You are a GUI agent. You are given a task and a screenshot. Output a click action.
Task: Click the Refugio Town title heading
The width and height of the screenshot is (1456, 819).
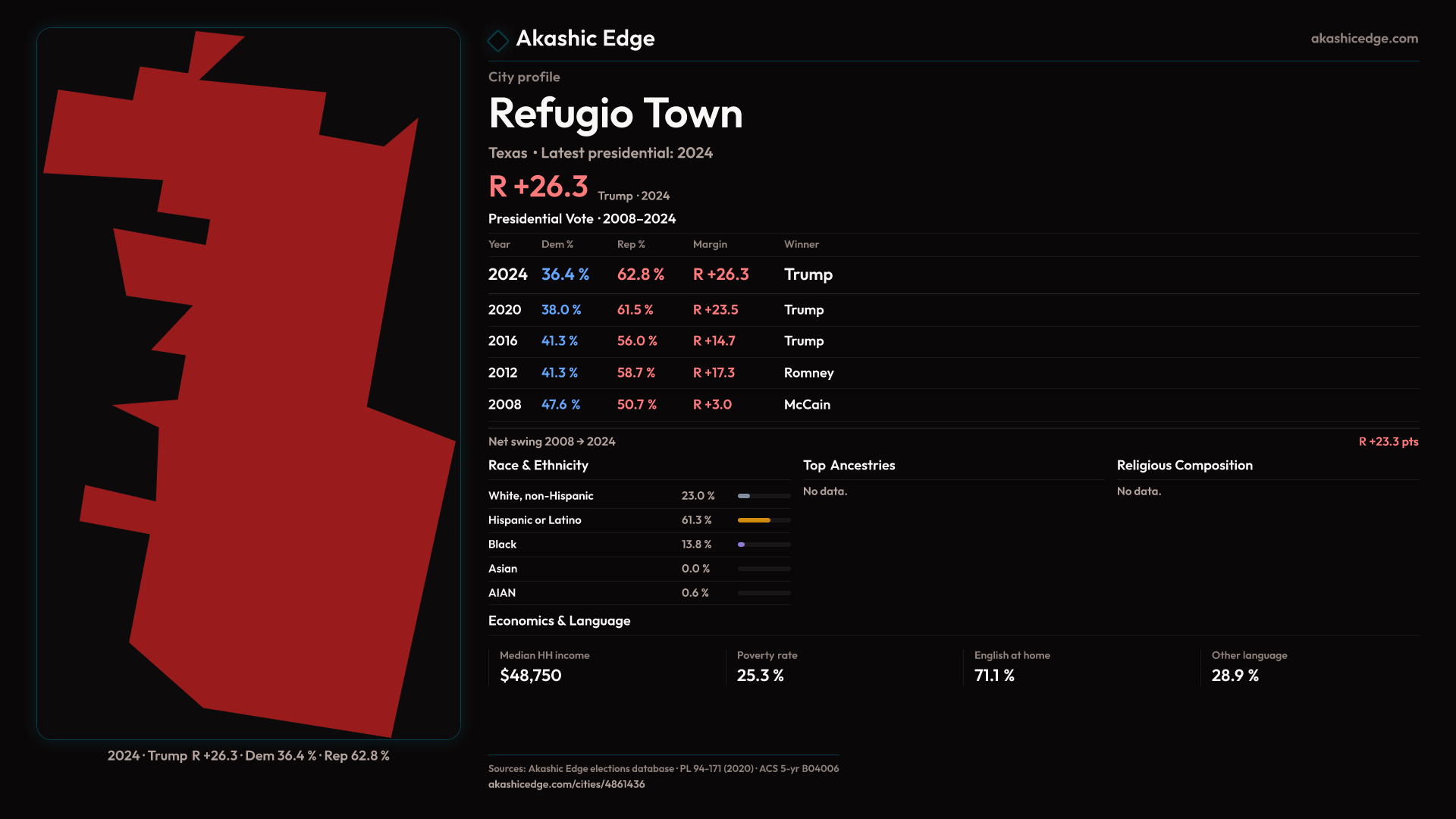click(615, 114)
